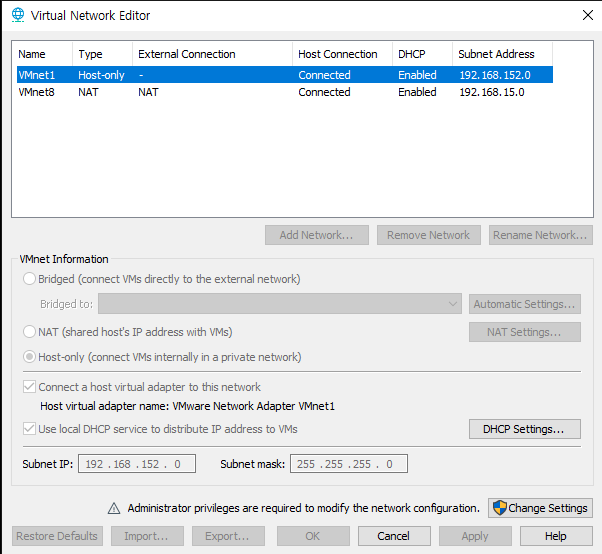
Task: Click the 192.168.152.0 subnet address cell
Action: coord(495,75)
